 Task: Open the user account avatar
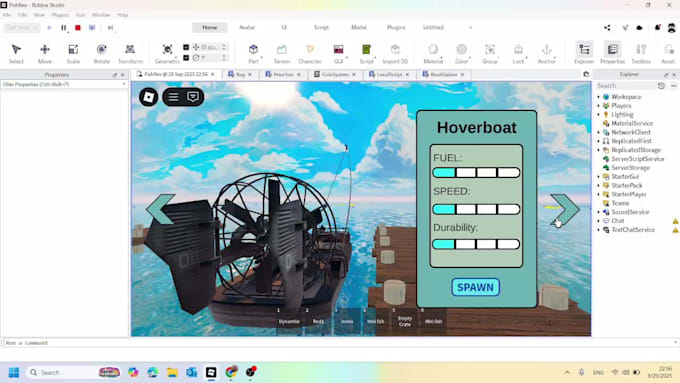point(671,28)
